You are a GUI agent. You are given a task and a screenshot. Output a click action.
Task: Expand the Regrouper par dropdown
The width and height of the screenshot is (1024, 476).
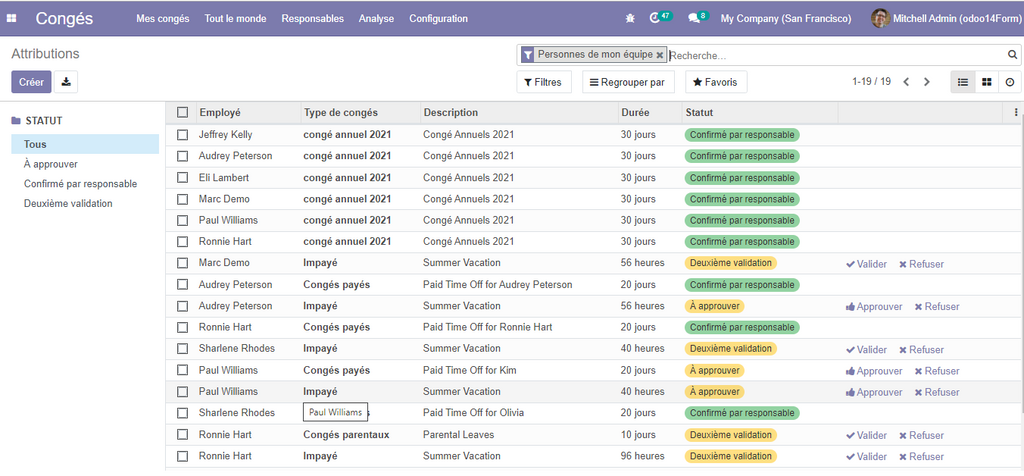627,82
